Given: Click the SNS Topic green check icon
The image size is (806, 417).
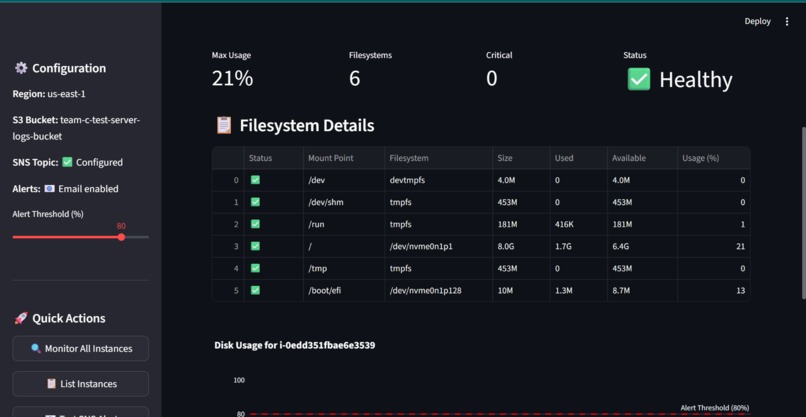Looking at the screenshot, I should [x=67, y=162].
